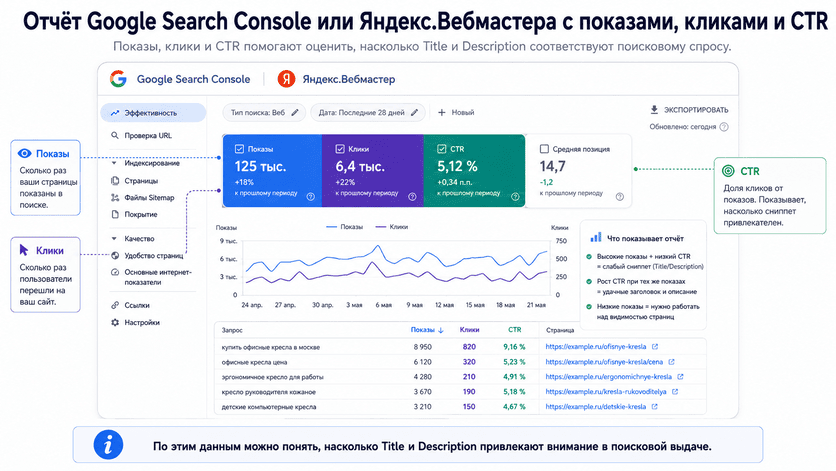Toggle the CTR metric checkbox
Image resolution: width=836 pixels, height=471 pixels.
click(x=441, y=149)
